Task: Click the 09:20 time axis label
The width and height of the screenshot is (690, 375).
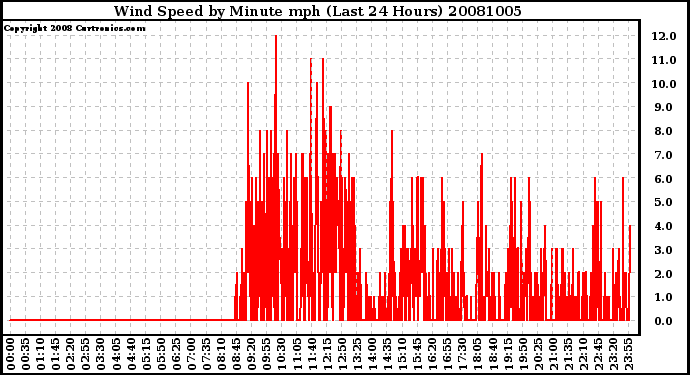Action: 251,354
